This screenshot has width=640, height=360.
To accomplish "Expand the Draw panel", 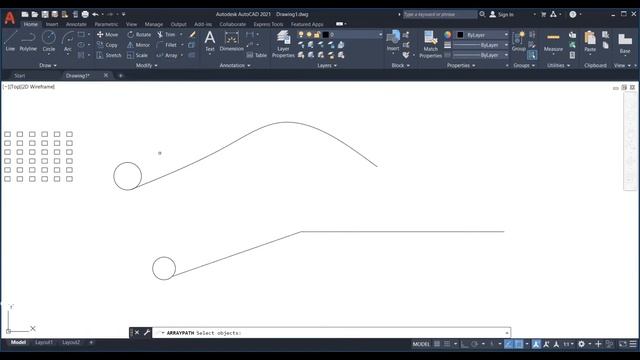I will 48,65.
